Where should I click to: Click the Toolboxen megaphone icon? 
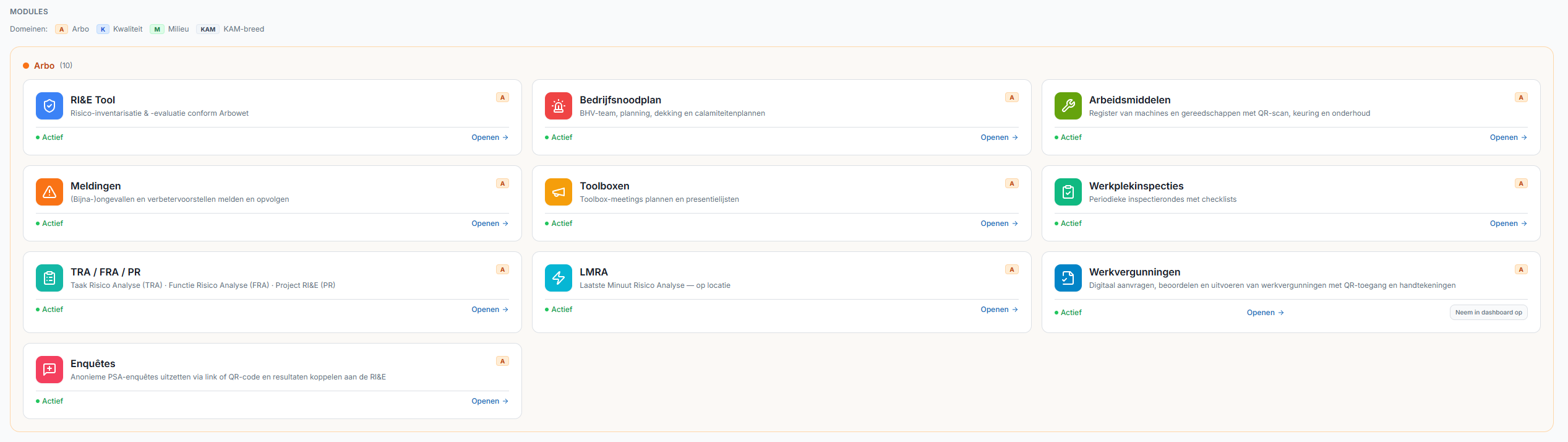[x=559, y=192]
